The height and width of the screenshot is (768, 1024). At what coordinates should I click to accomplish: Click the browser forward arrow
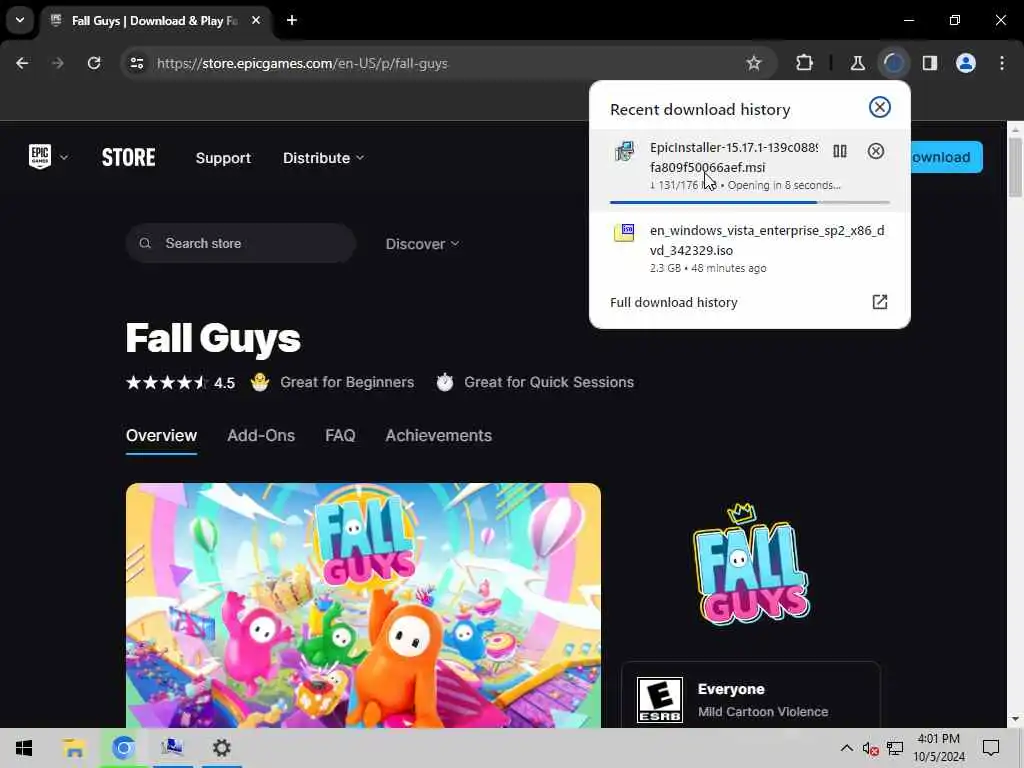pyautogui.click(x=57, y=63)
